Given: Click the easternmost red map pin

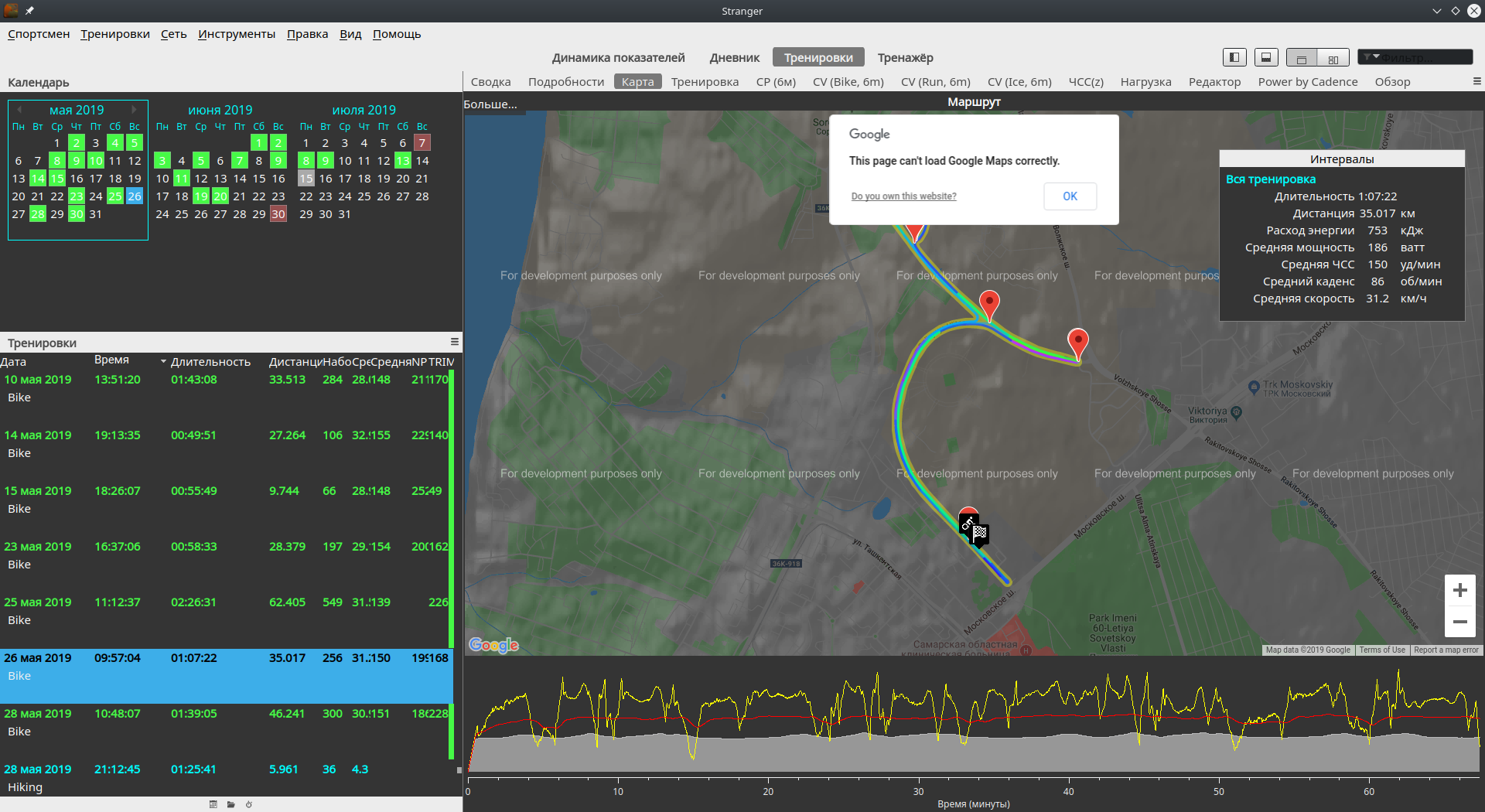Looking at the screenshot, I should tap(1078, 343).
